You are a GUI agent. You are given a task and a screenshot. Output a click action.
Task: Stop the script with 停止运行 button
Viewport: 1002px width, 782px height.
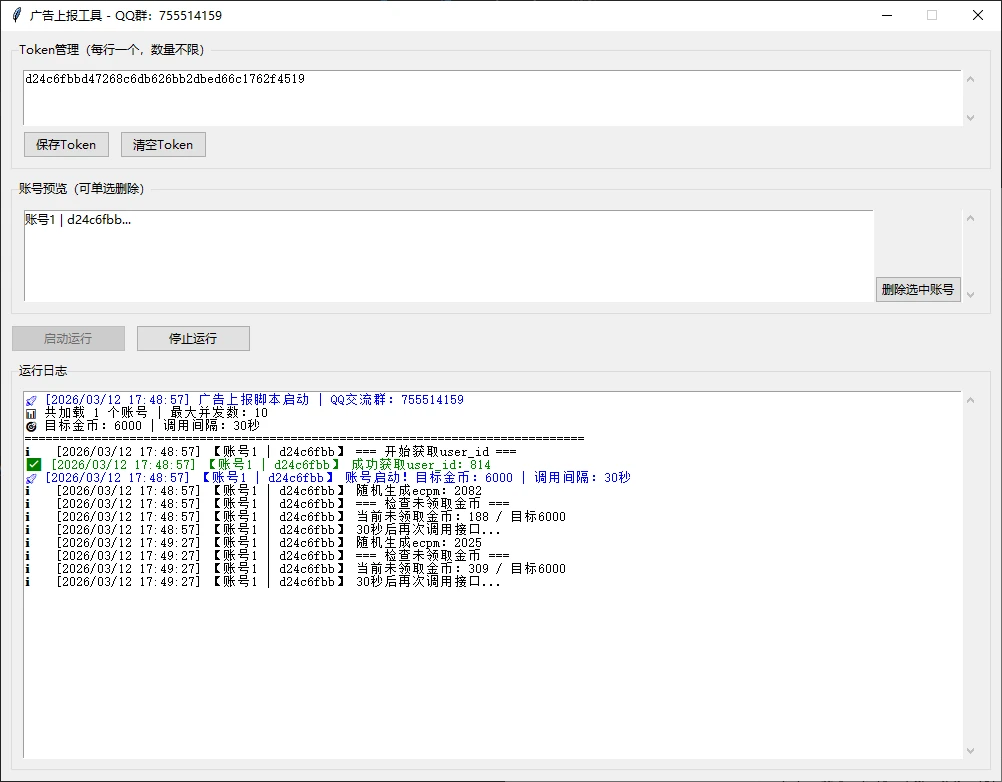193,338
